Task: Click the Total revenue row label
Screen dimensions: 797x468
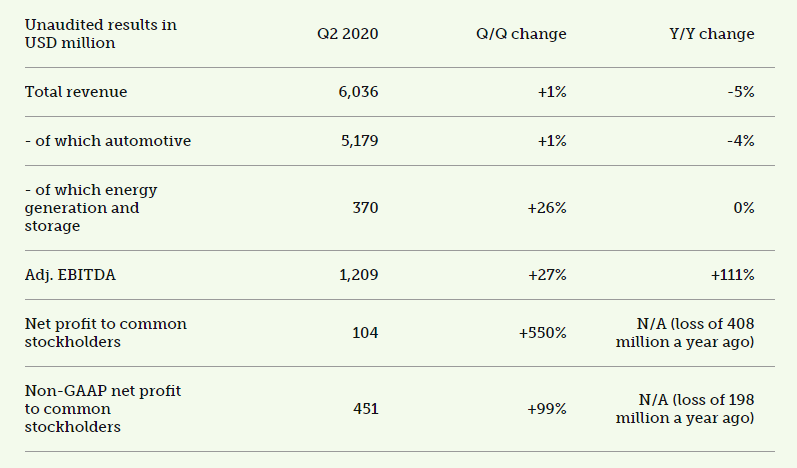Action: click(76, 92)
